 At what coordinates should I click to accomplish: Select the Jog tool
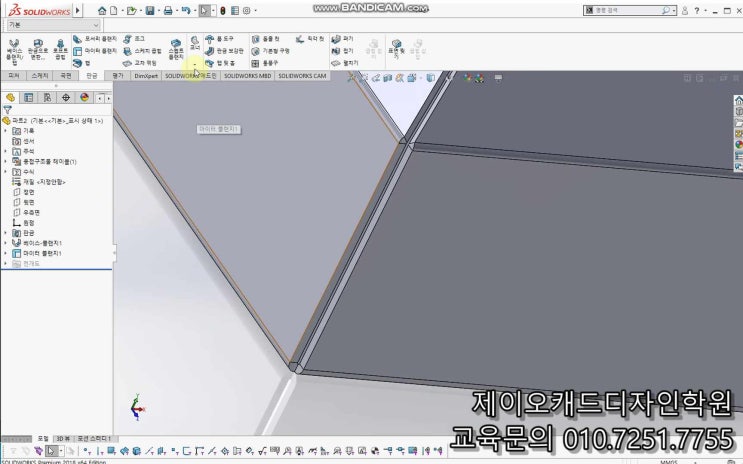pos(135,39)
